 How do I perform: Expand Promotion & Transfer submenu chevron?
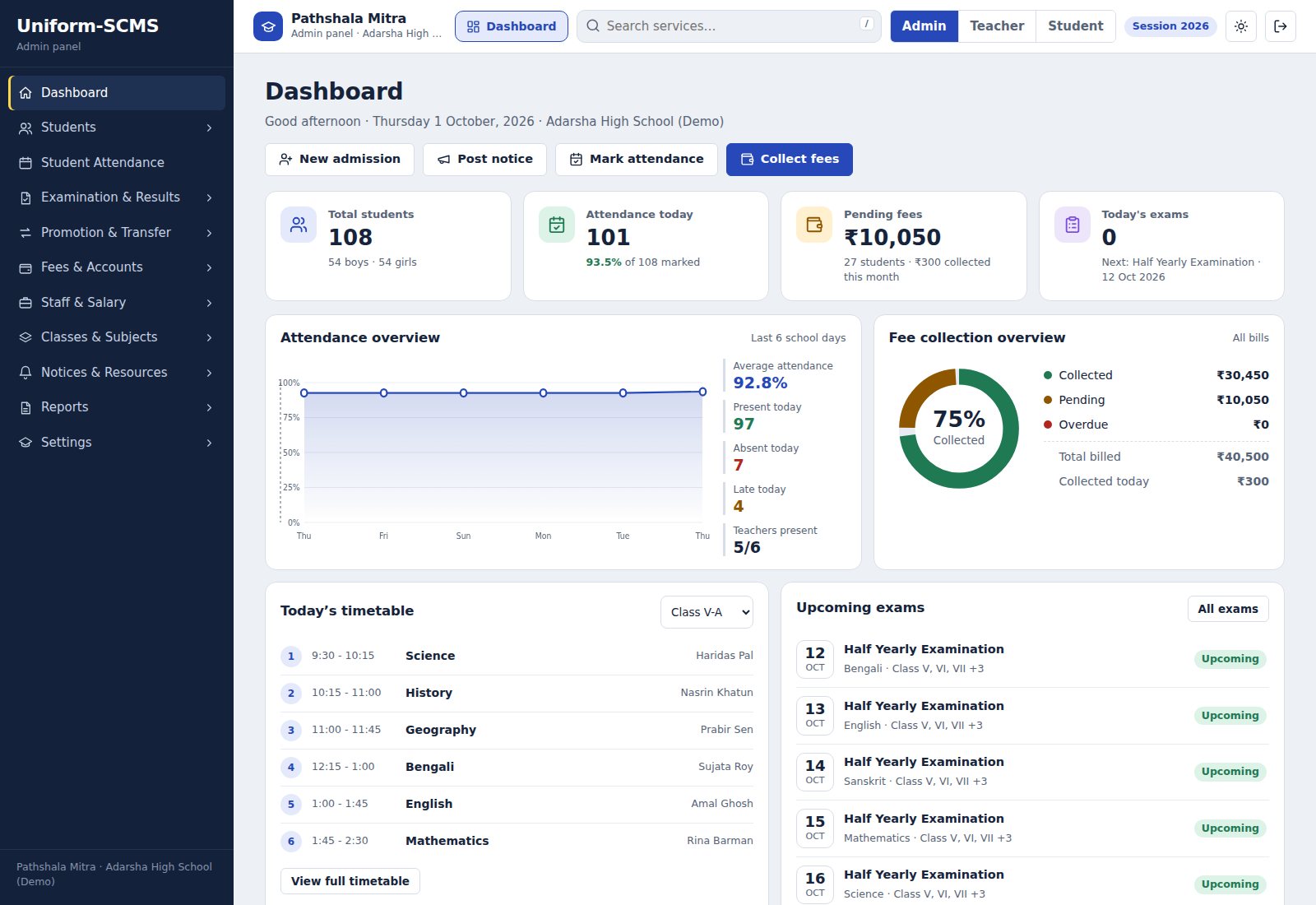coord(209,233)
